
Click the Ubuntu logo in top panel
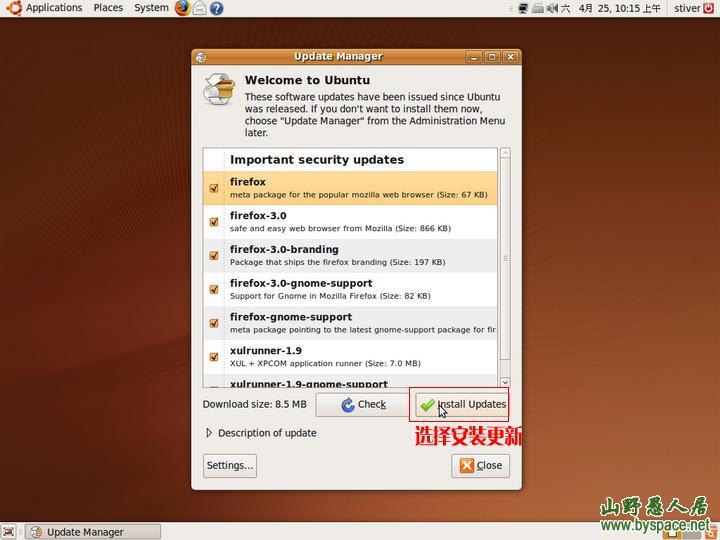click(13, 8)
